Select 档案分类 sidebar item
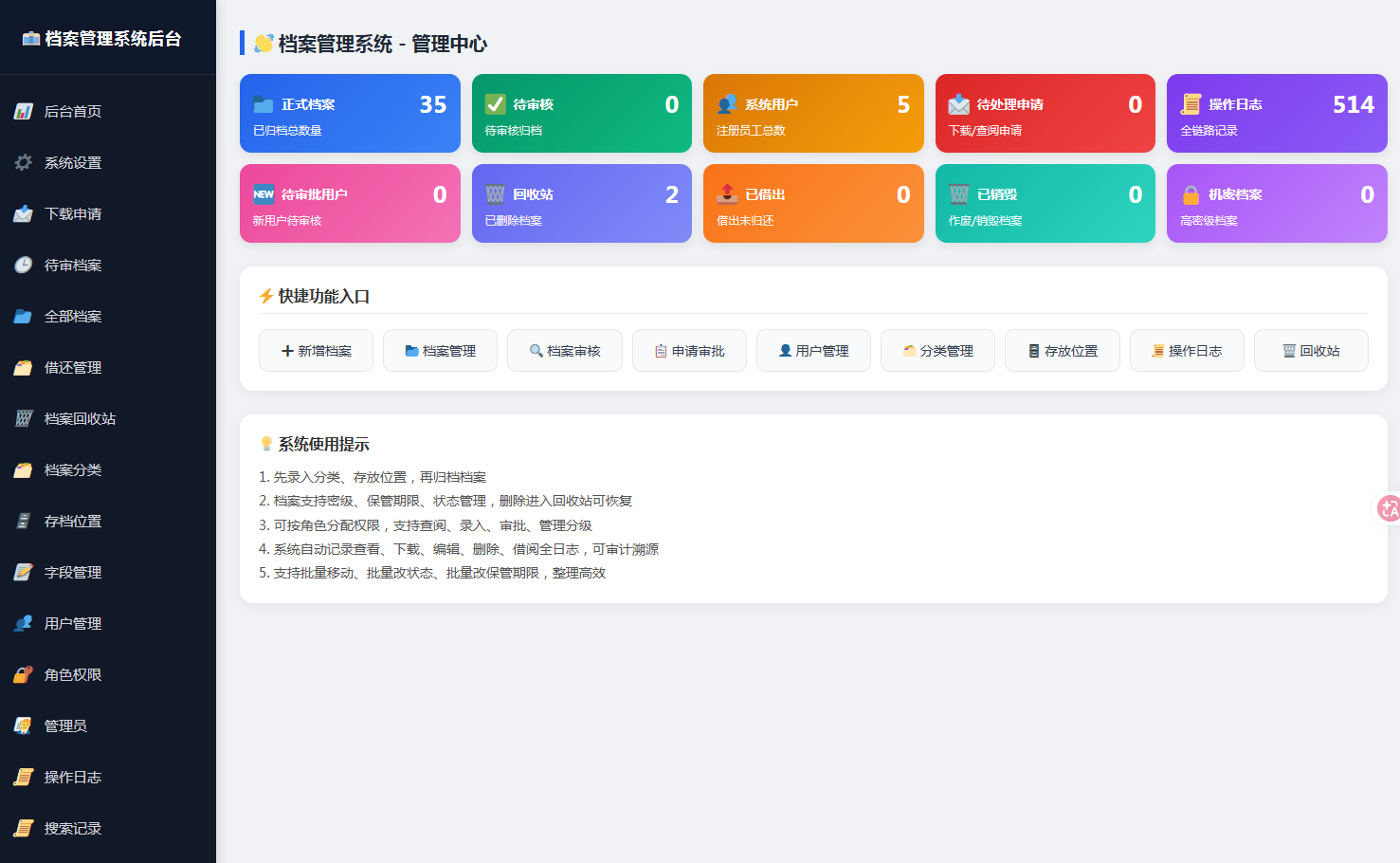This screenshot has width=1400, height=863. (x=108, y=469)
